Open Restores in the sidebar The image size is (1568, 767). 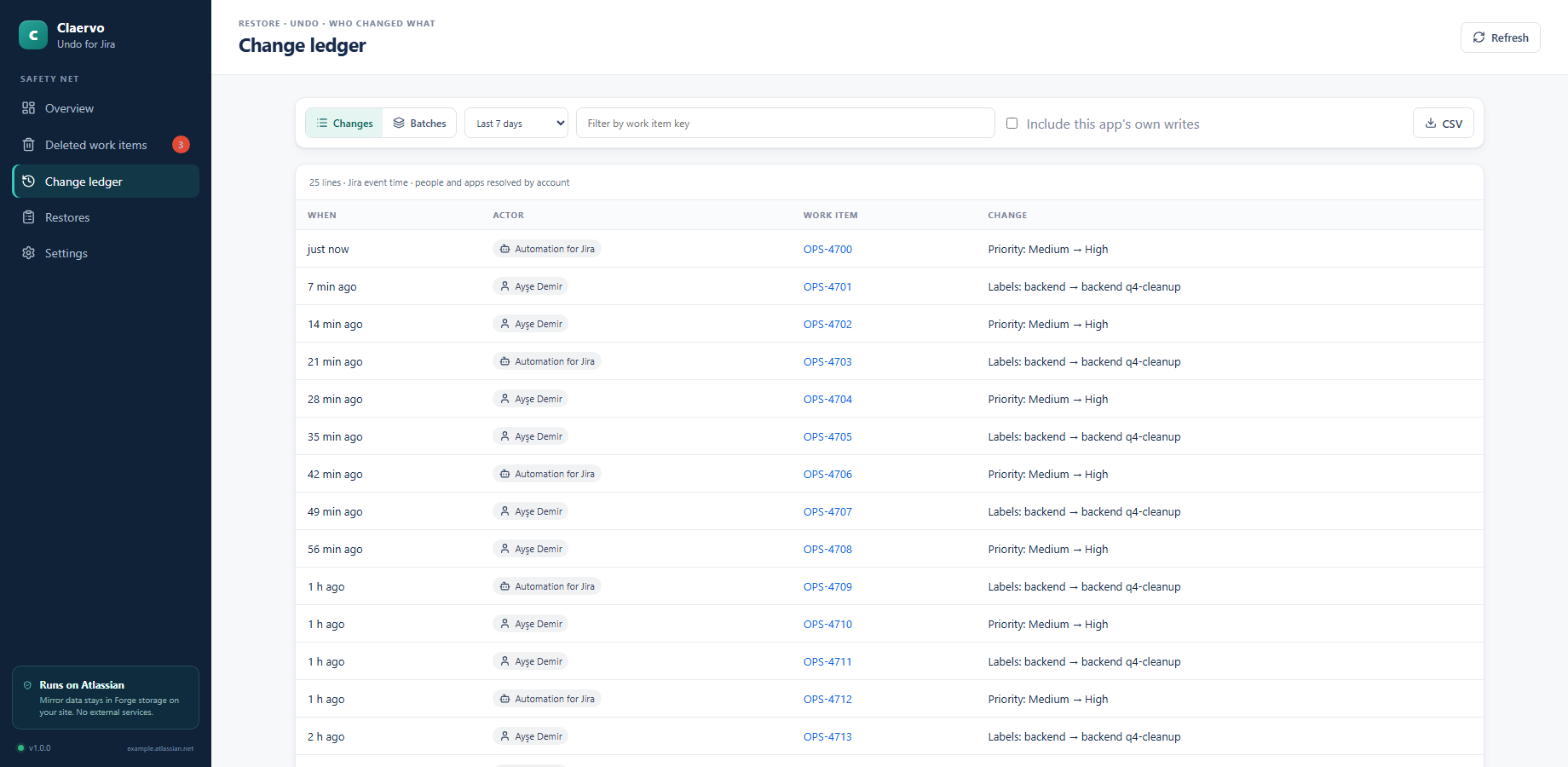point(106,217)
